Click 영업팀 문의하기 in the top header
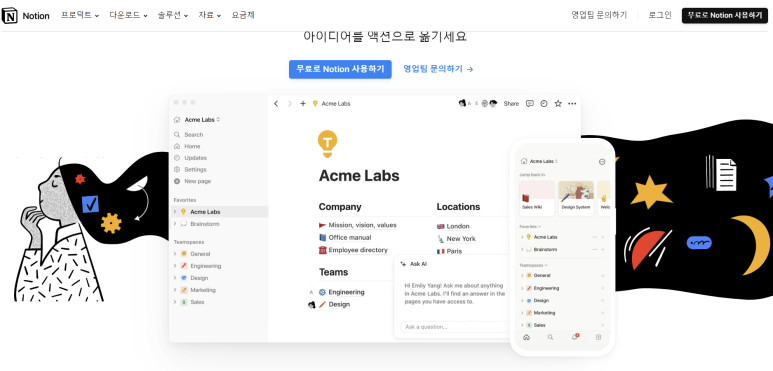The height and width of the screenshot is (371, 773). click(x=599, y=15)
